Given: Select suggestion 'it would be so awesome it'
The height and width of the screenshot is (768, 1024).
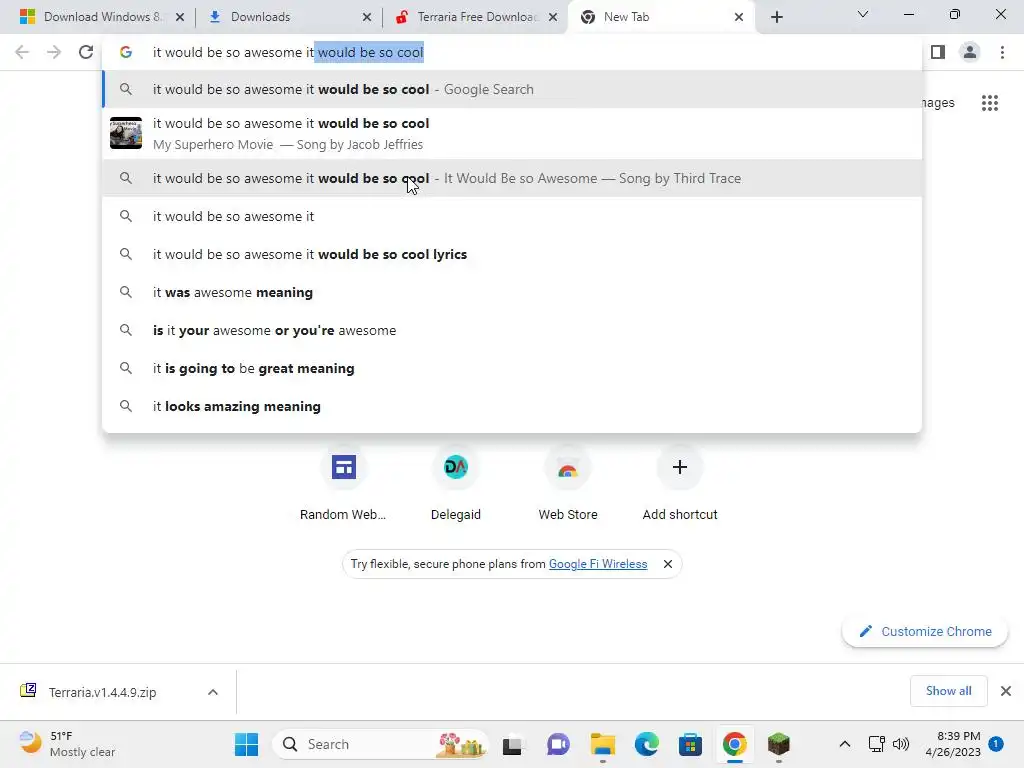Looking at the screenshot, I should 512,216.
